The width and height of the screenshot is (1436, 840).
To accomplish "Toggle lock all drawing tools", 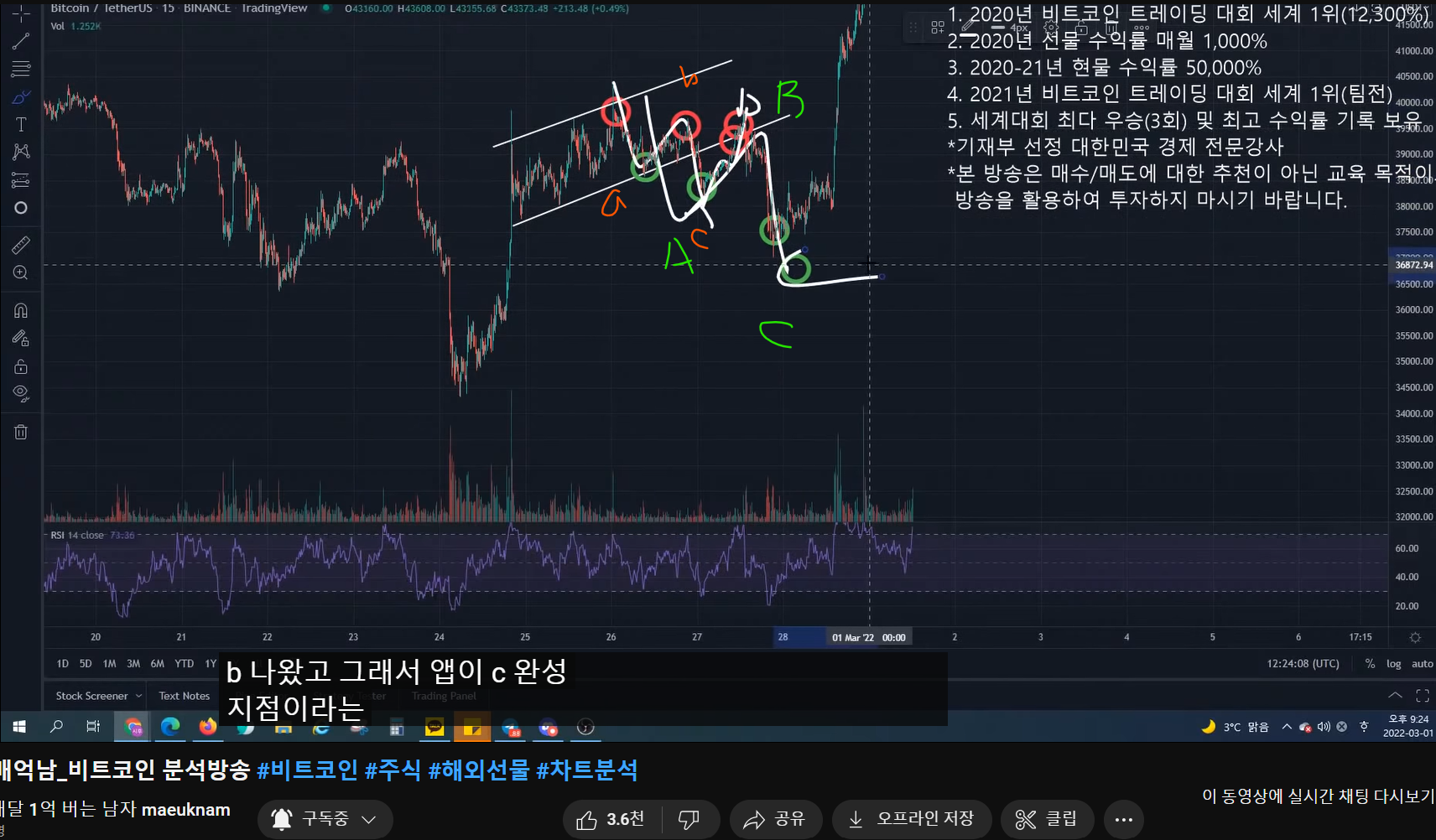I will coord(21,366).
